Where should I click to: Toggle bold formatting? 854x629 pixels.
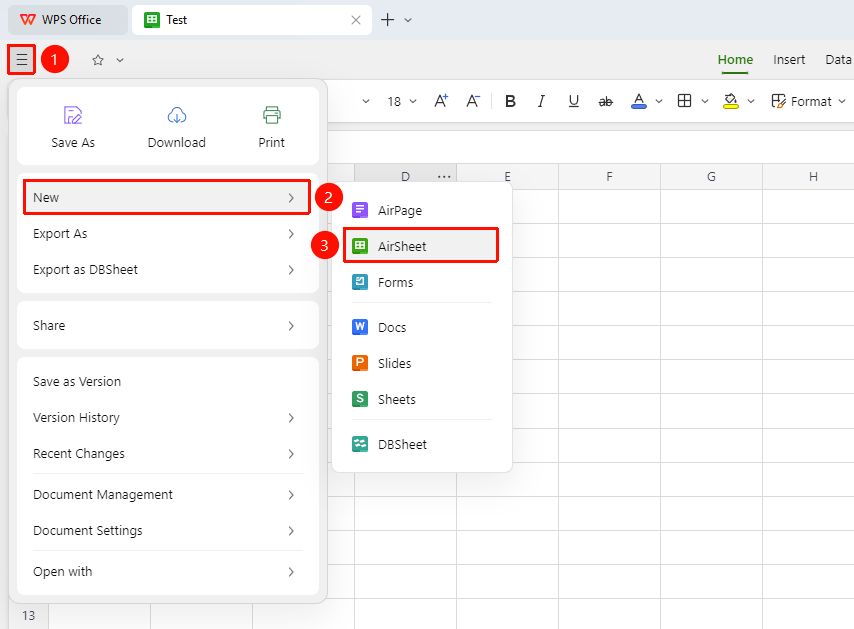[x=510, y=101]
